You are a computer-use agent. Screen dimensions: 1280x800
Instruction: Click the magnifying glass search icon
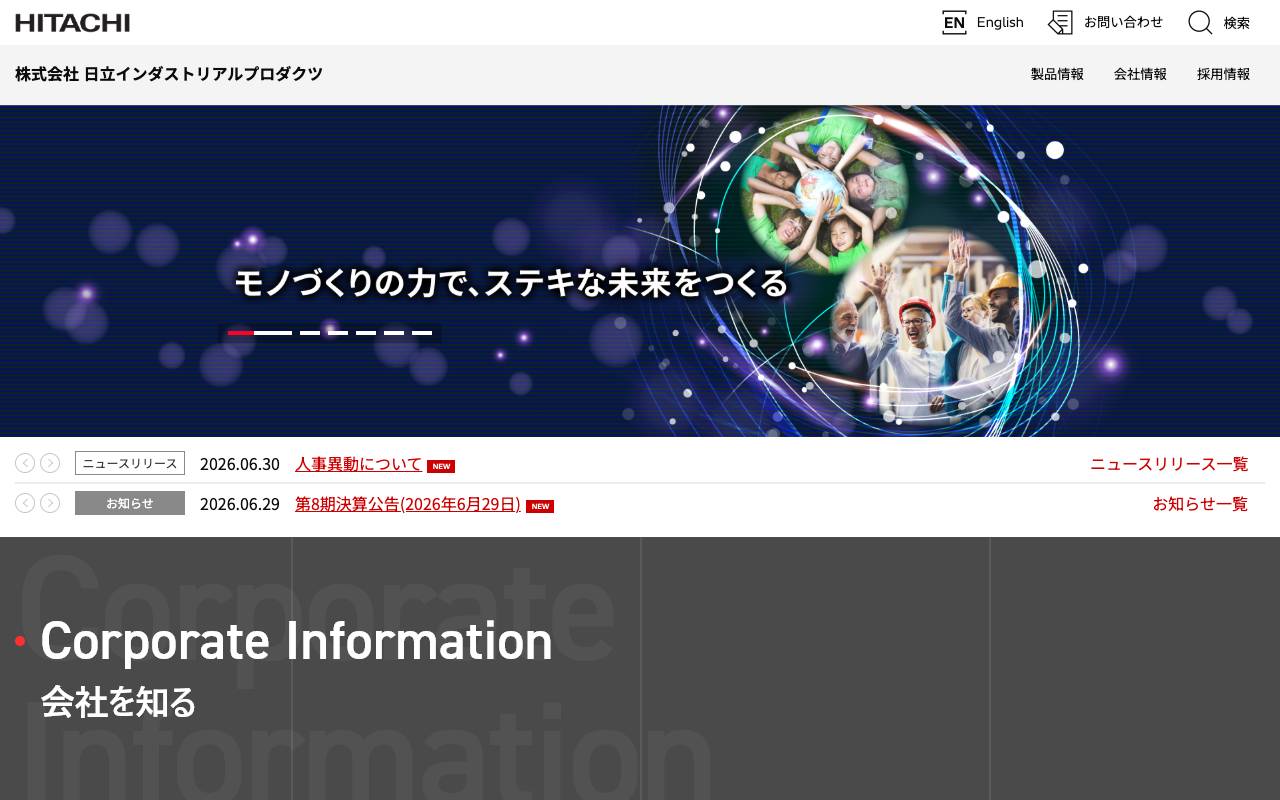tap(1200, 22)
